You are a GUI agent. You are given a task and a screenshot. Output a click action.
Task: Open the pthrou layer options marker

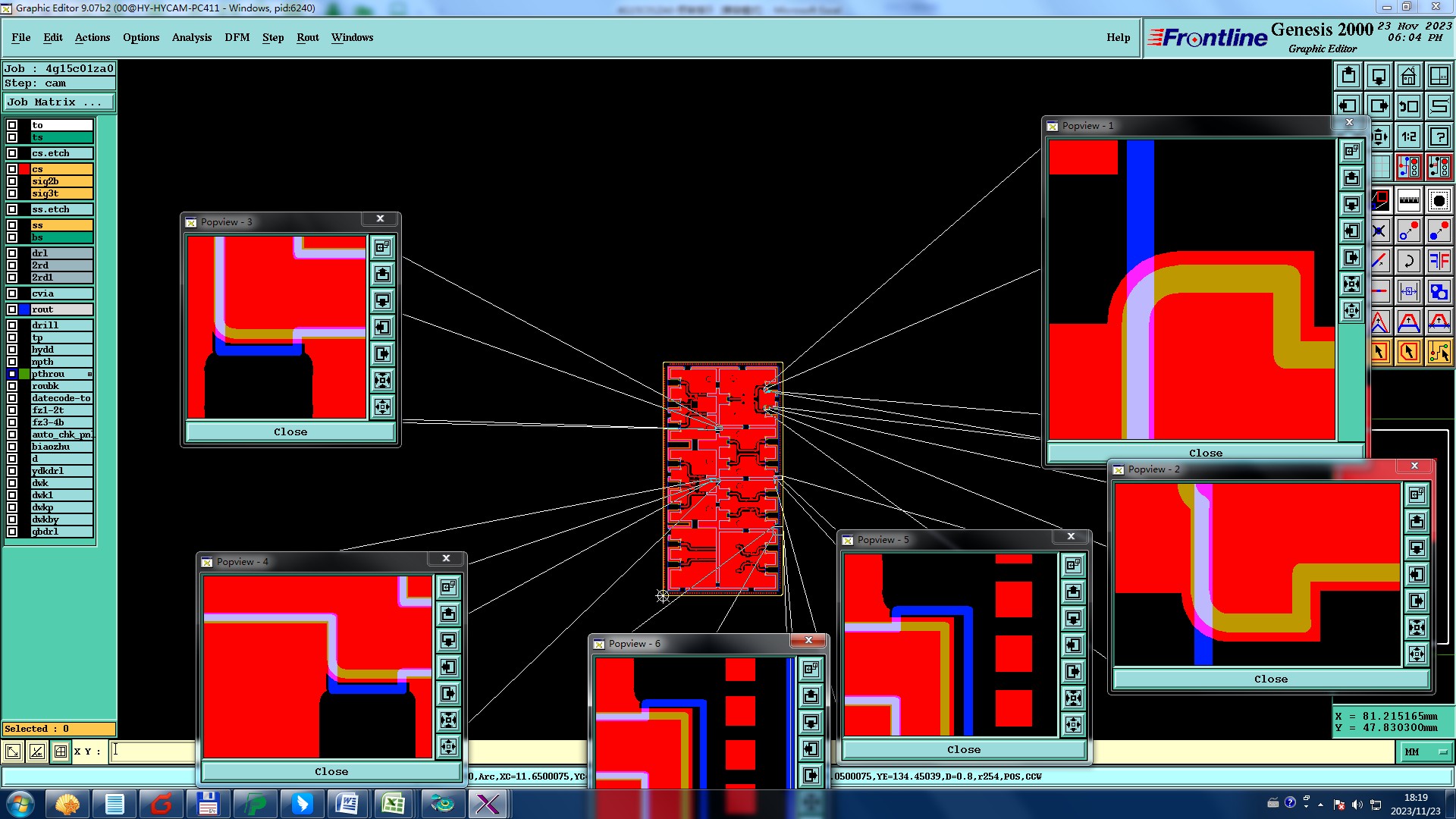pos(89,374)
